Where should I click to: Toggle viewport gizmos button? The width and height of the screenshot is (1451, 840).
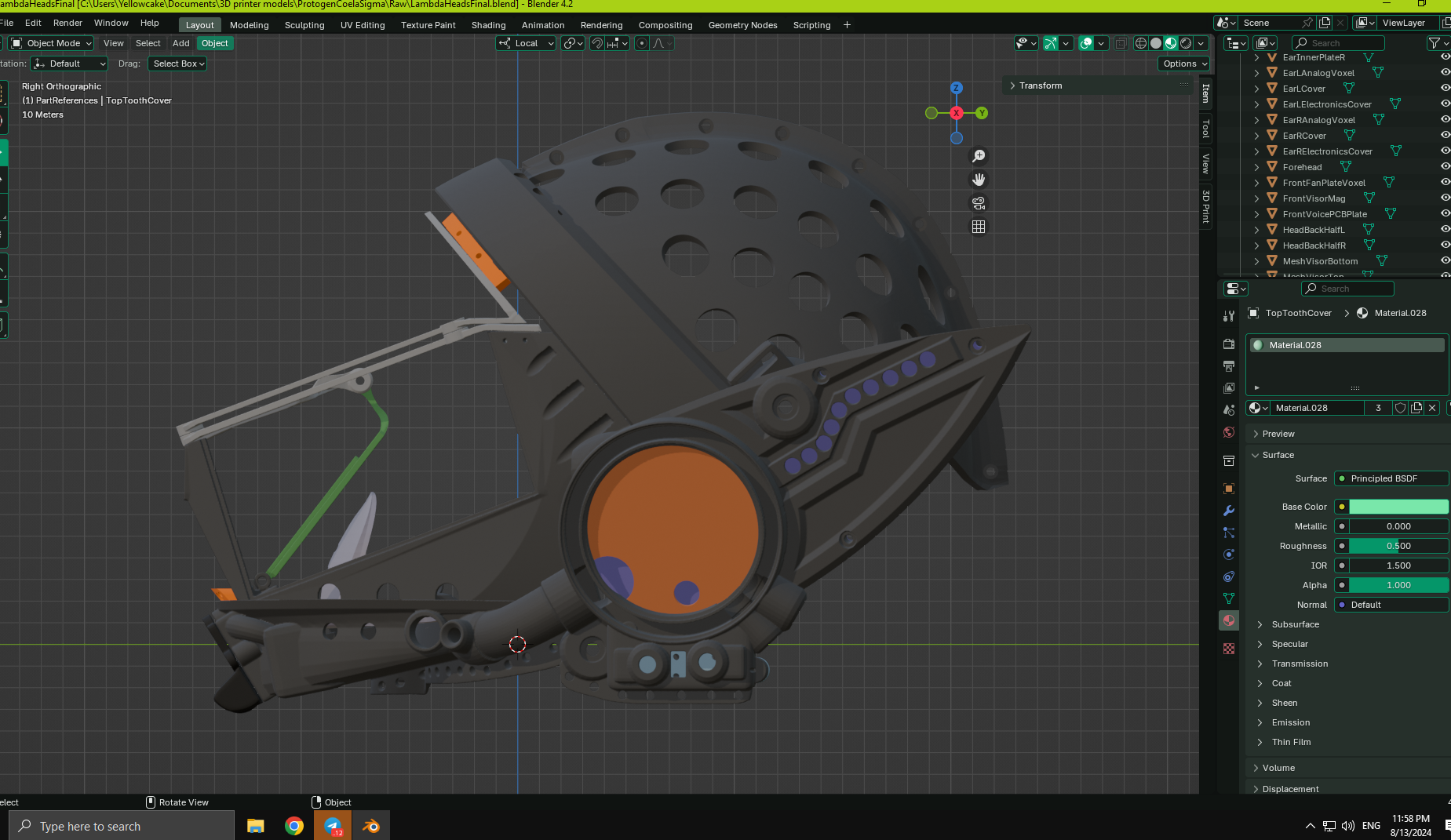pyautogui.click(x=1051, y=43)
